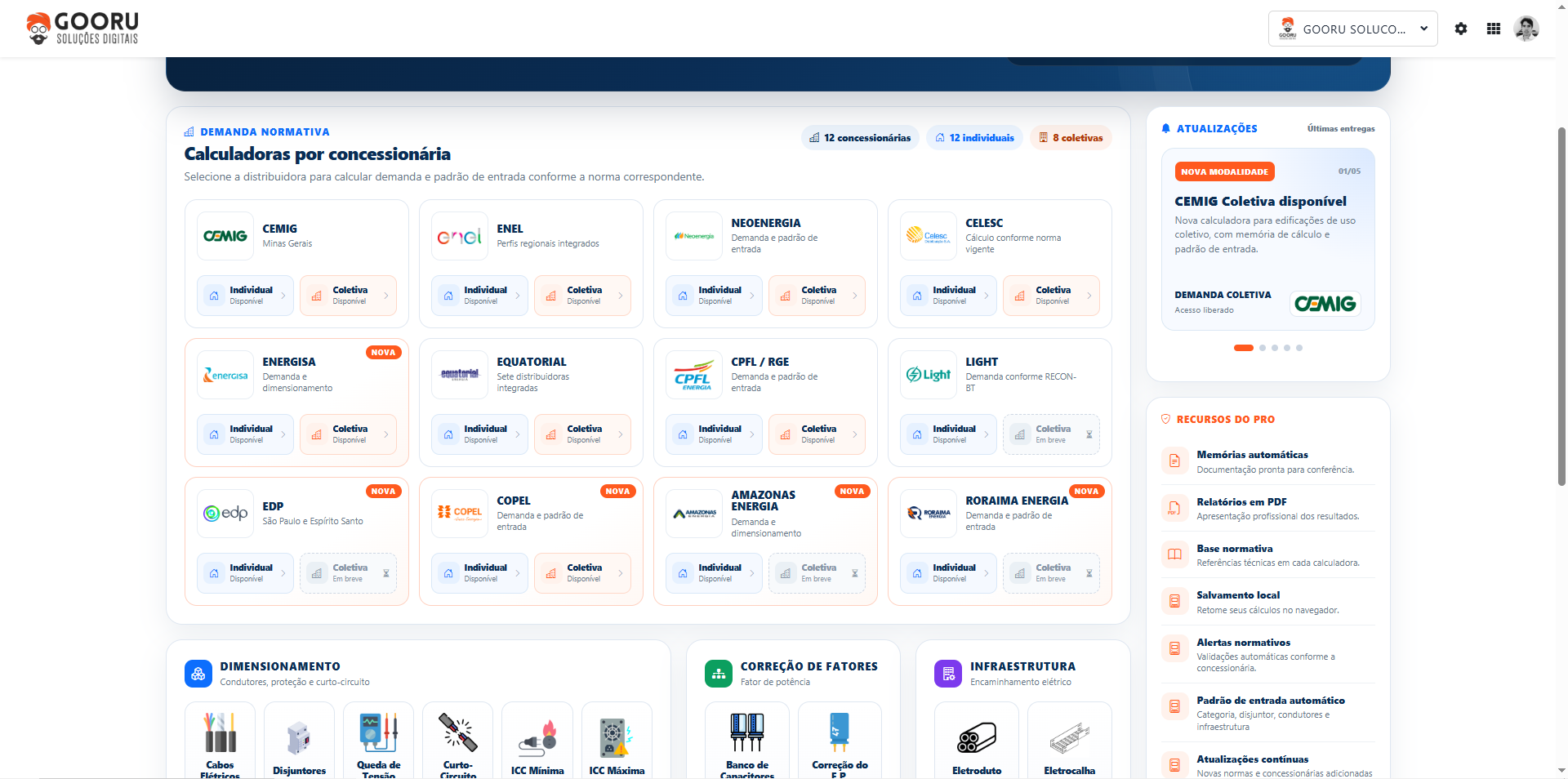Open EQUATORIAL Individual calculator
Viewport: 1568px width, 779px height.
[x=479, y=434]
